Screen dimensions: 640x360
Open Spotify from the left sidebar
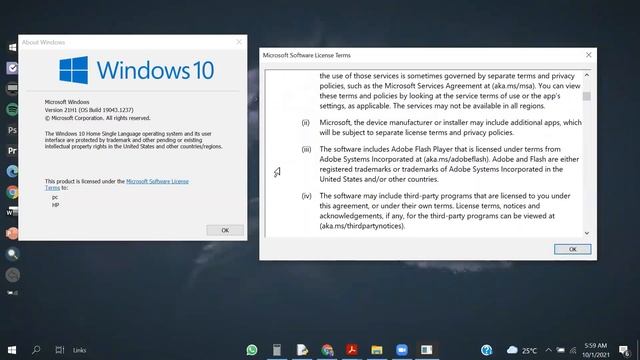(x=12, y=109)
